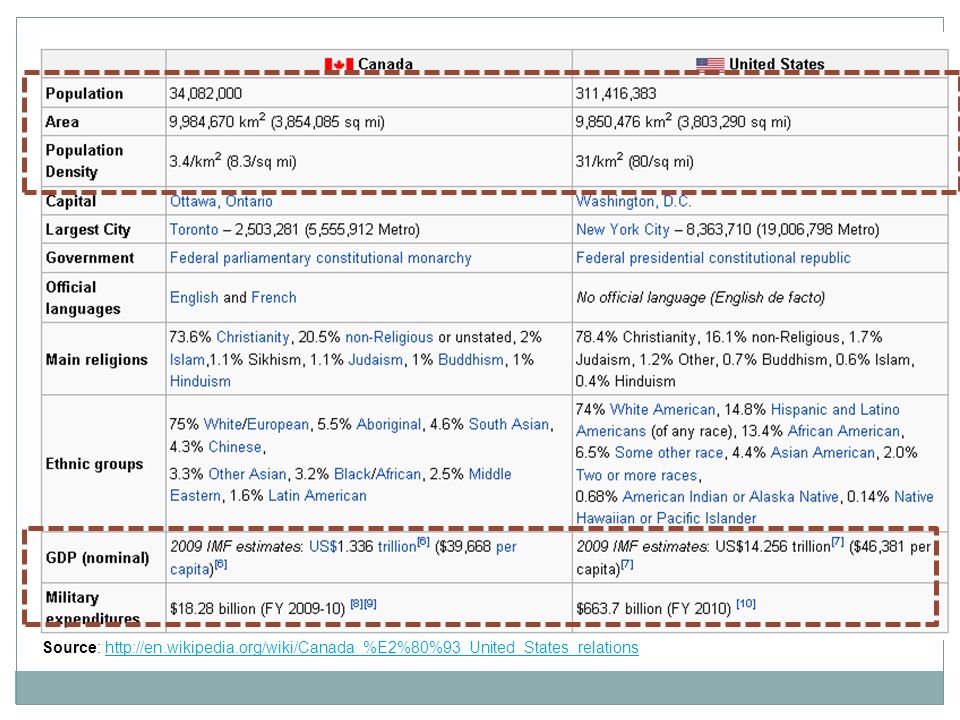Click Canada's population value 34,082,000
960x720 pixels.
point(206,94)
